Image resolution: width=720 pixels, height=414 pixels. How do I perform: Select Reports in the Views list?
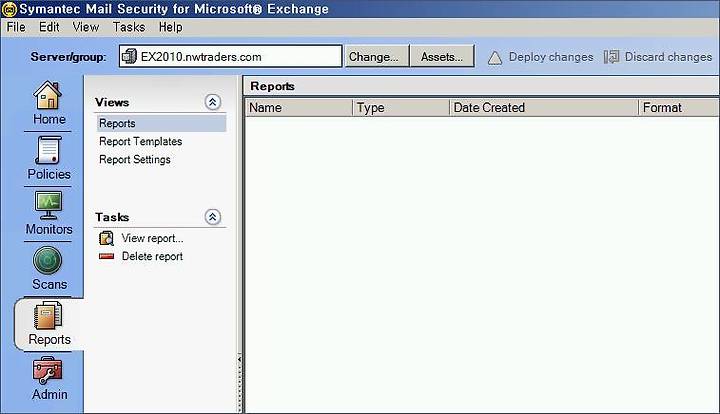[x=161, y=123]
